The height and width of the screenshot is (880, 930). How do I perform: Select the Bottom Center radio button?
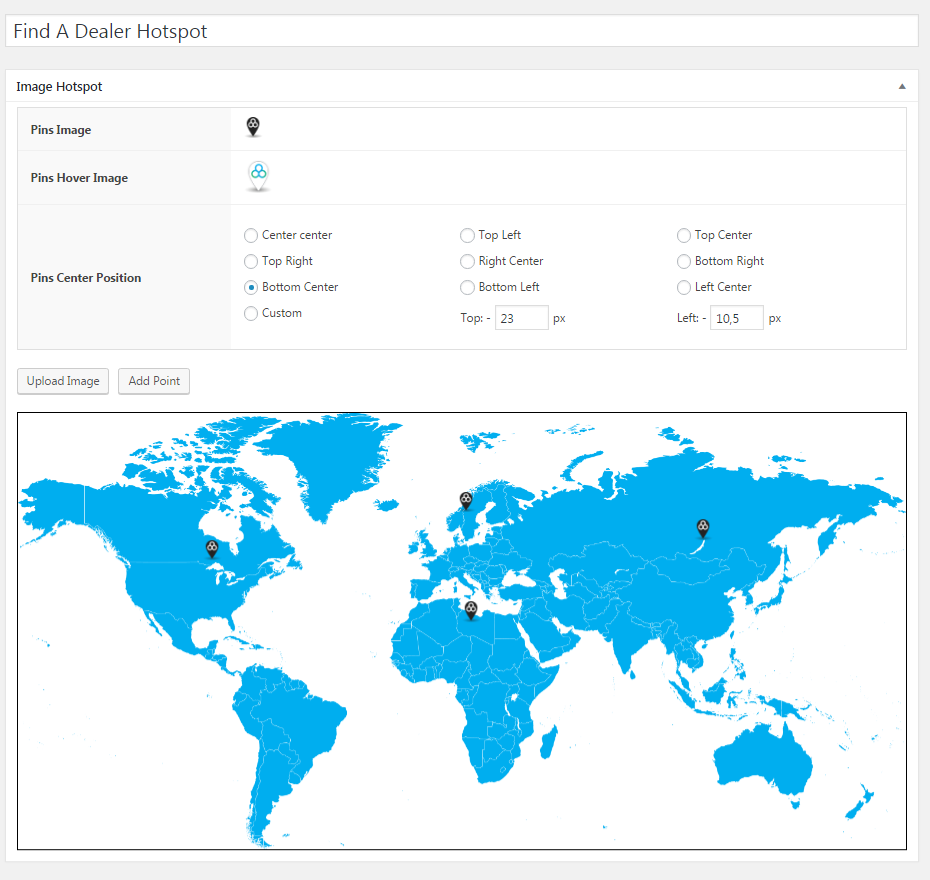[251, 288]
